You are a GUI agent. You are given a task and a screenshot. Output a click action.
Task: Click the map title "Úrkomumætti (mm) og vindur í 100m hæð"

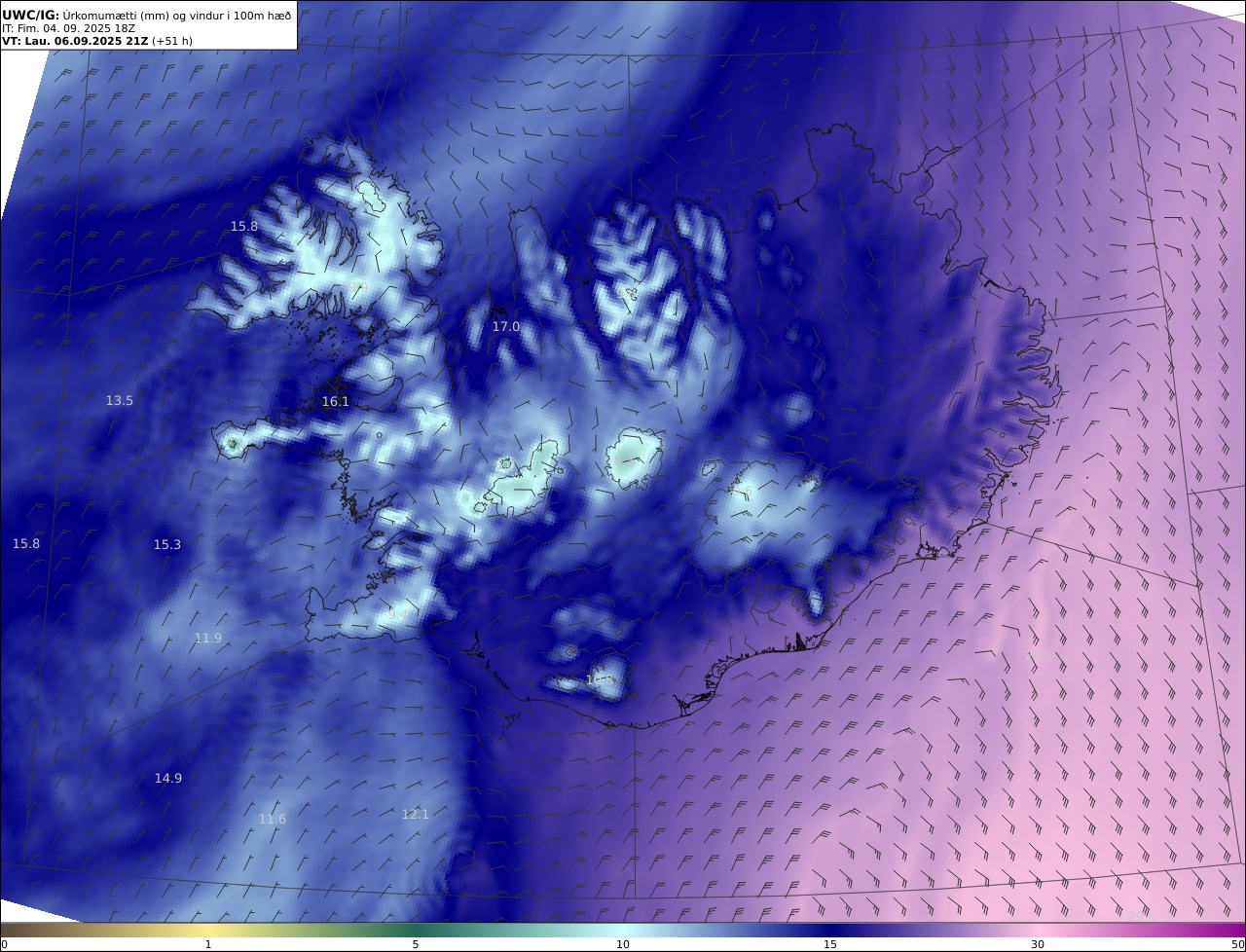pyautogui.click(x=177, y=15)
